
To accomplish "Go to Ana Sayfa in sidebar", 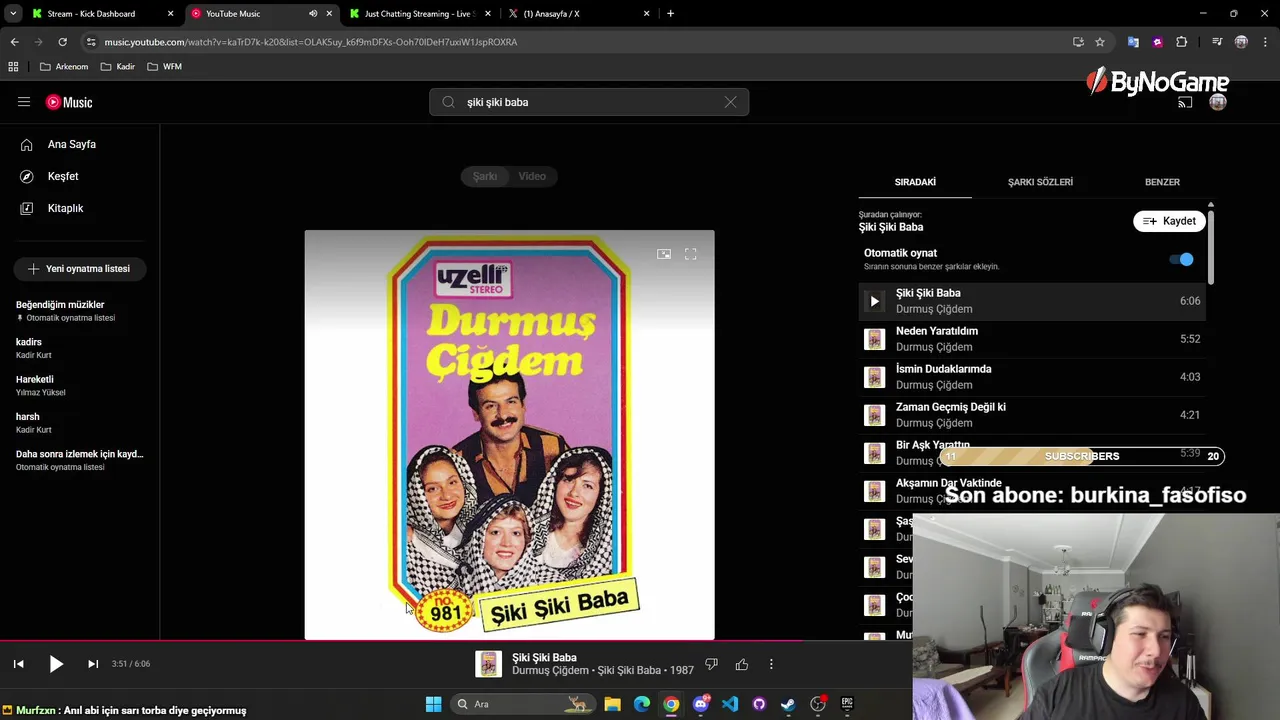I will (80, 144).
